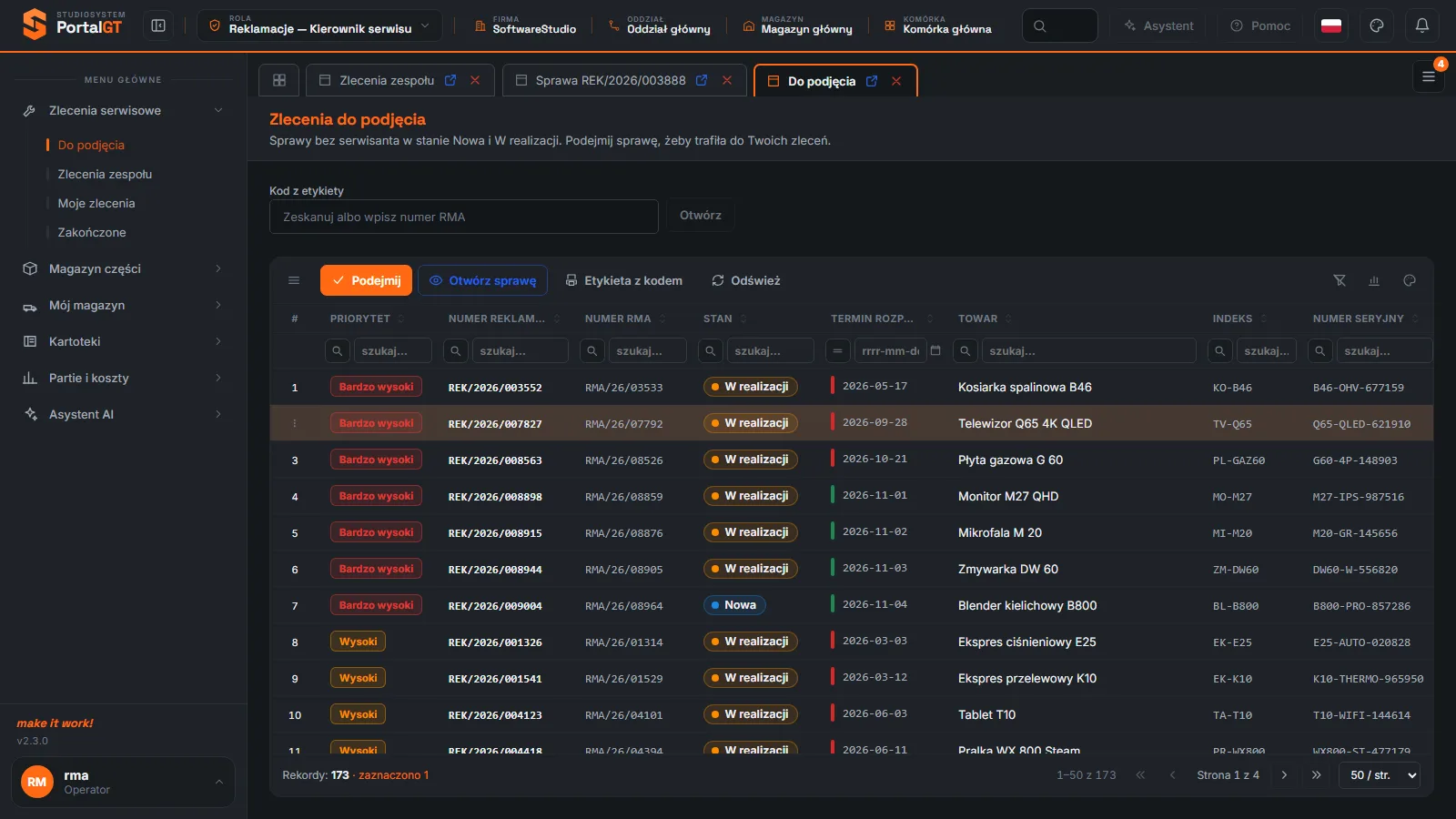
Task: Expand the Kartoteki menu
Action: [123, 341]
